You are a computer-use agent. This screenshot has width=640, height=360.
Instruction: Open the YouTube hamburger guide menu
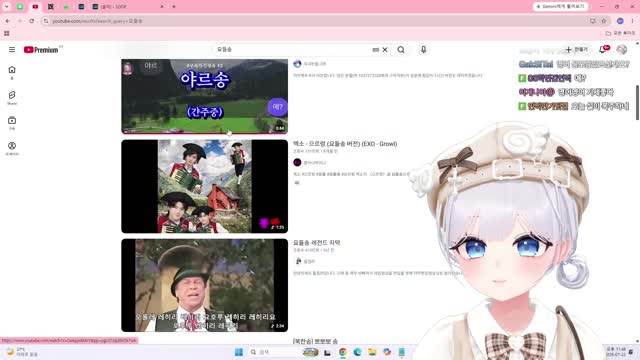point(12,49)
